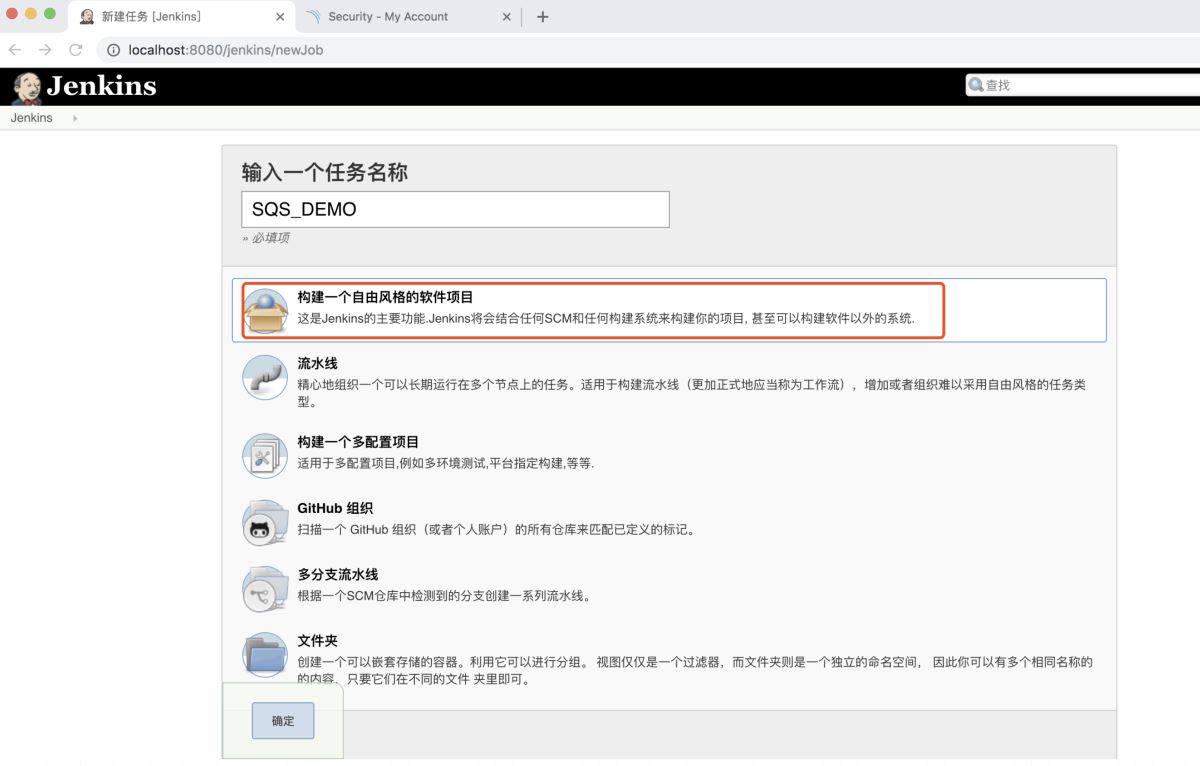The height and width of the screenshot is (766, 1200).
Task: Close the 新建任务 [Jenkins] tab
Action: pyautogui.click(x=279, y=17)
